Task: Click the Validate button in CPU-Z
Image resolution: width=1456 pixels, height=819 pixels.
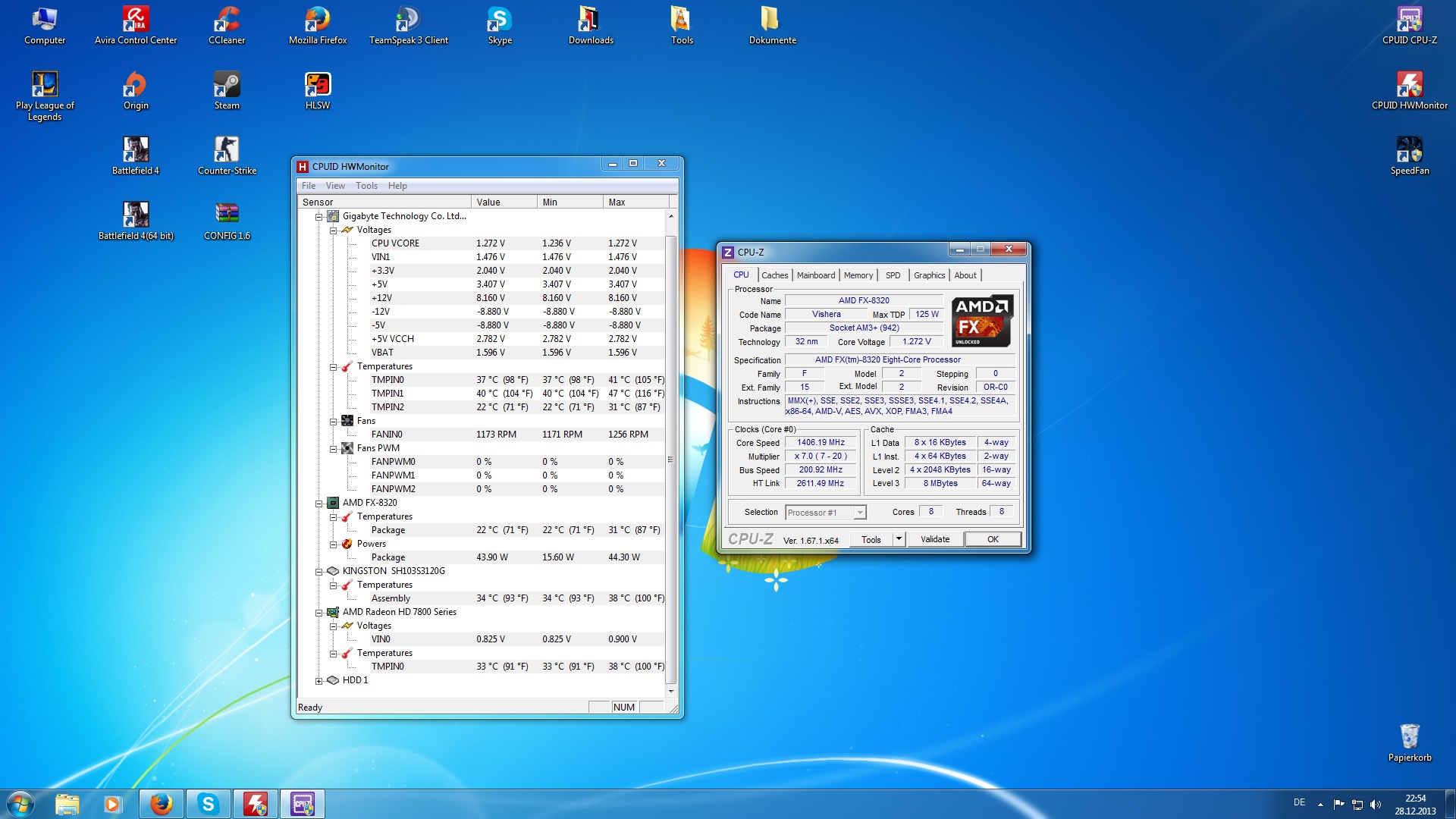Action: (x=935, y=539)
